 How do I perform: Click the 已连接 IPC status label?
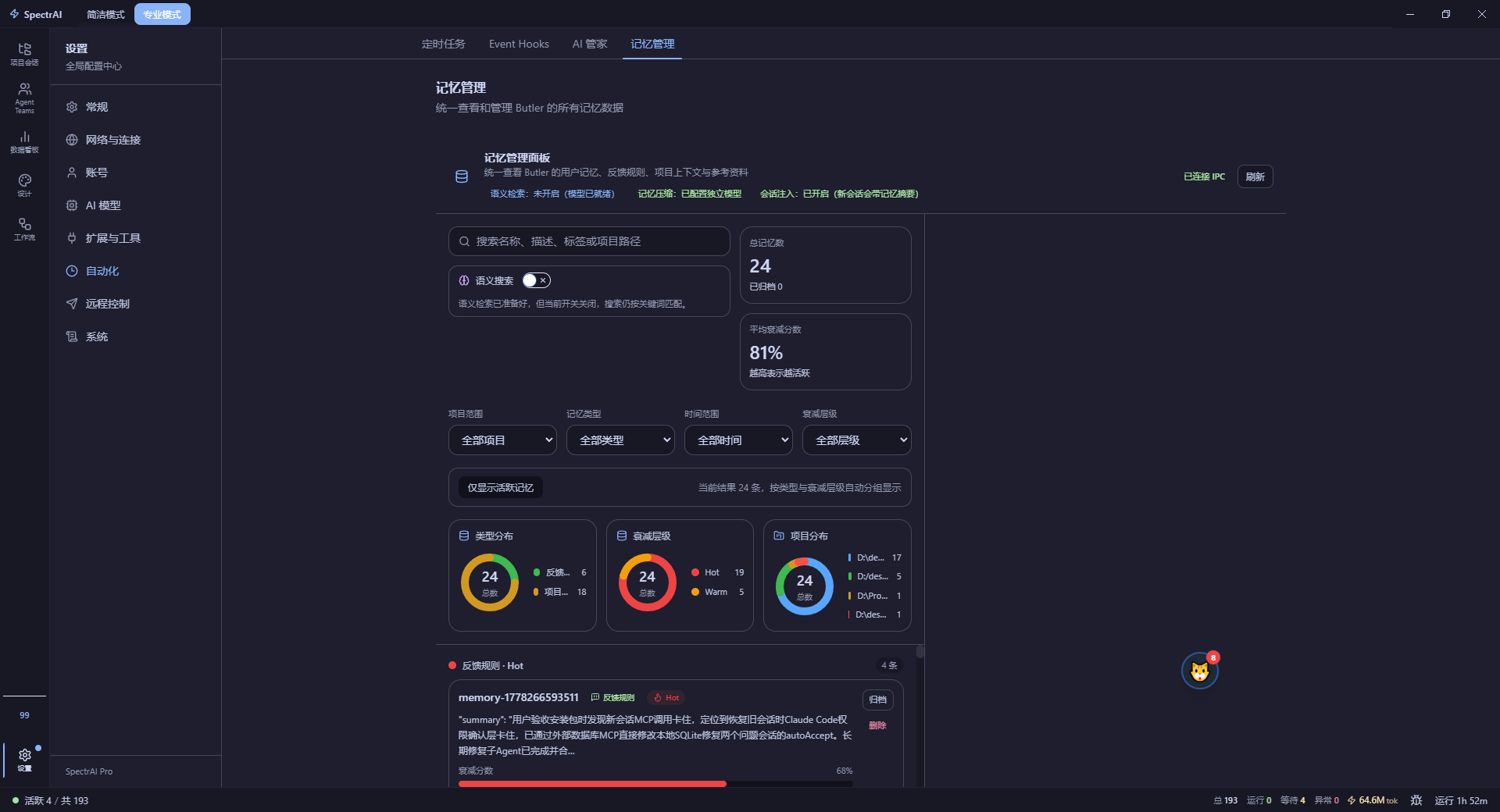tap(1204, 176)
